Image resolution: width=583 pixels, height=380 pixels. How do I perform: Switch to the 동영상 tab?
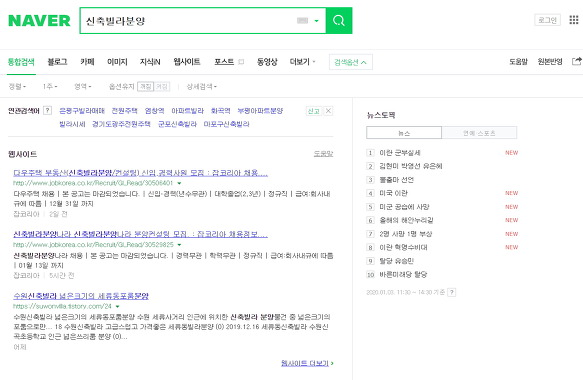tap(267, 62)
